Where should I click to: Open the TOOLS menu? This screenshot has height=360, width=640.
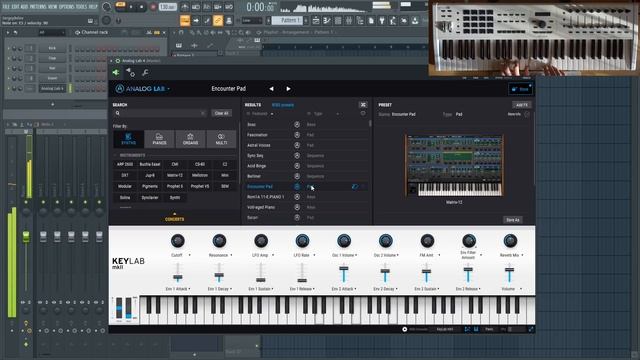[82, 7]
